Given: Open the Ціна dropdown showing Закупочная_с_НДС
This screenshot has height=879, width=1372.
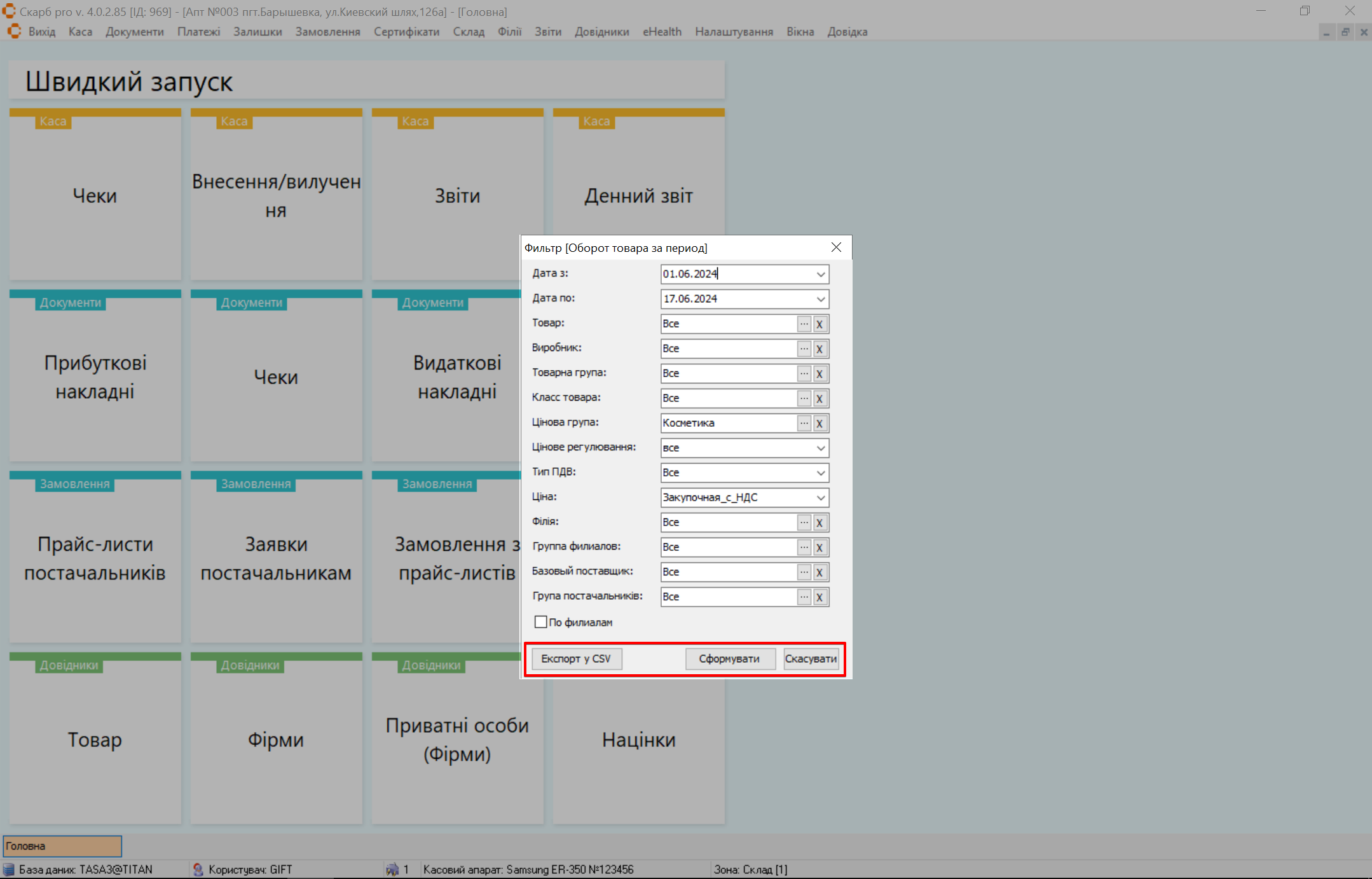Looking at the screenshot, I should click(x=821, y=497).
